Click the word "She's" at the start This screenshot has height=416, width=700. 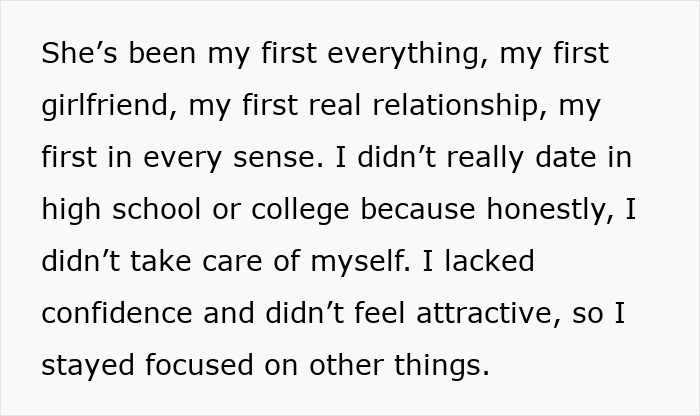point(79,53)
